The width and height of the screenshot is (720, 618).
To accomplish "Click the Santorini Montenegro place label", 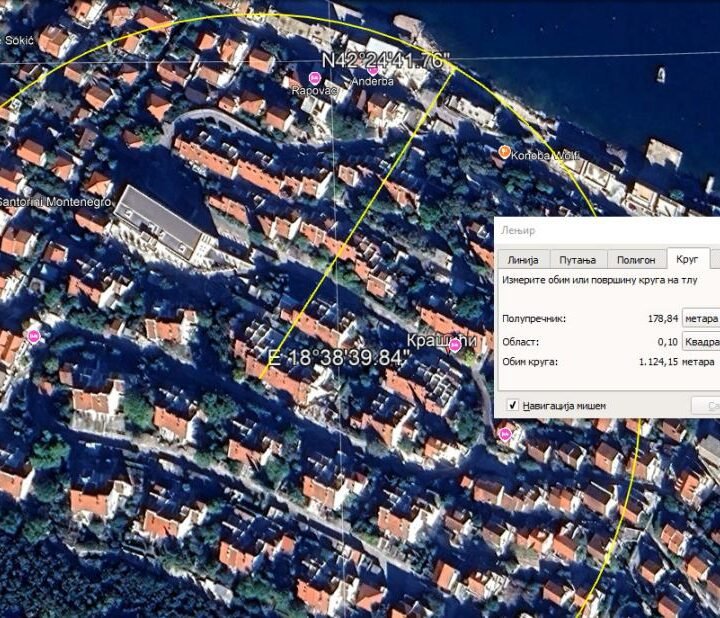I will pos(54,202).
